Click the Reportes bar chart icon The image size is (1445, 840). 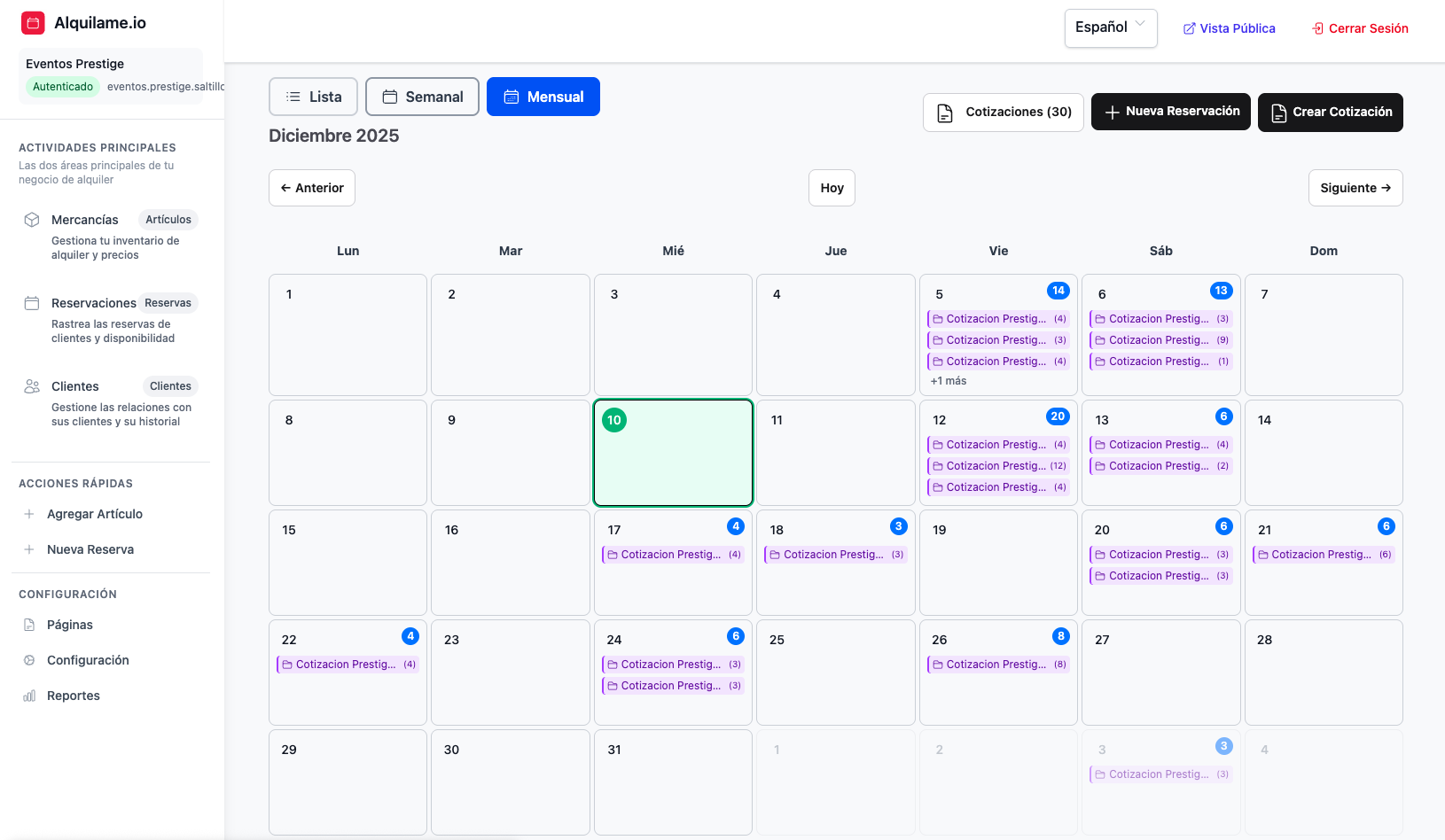click(29, 696)
